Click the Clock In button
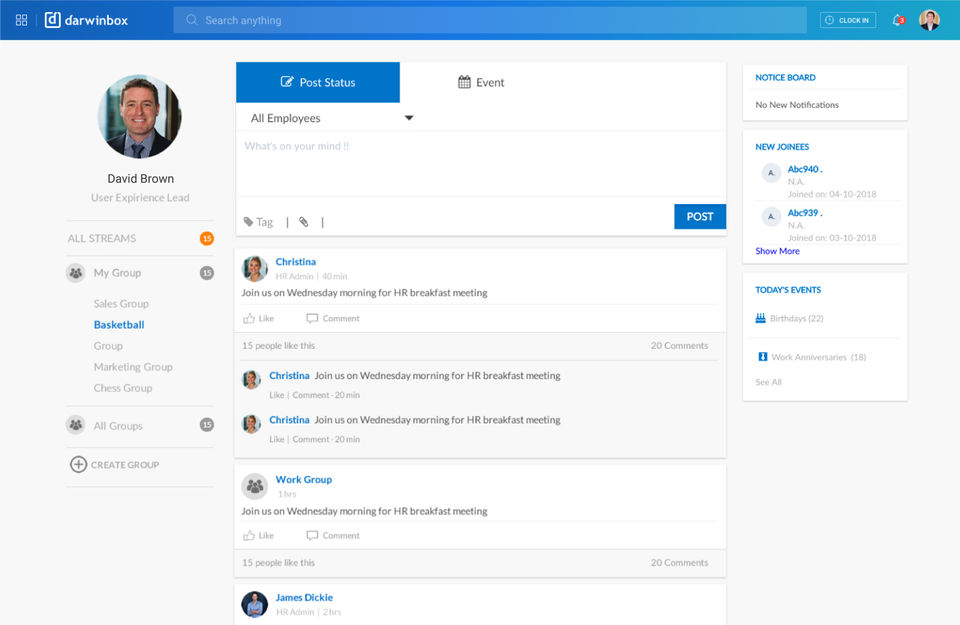 (x=848, y=20)
